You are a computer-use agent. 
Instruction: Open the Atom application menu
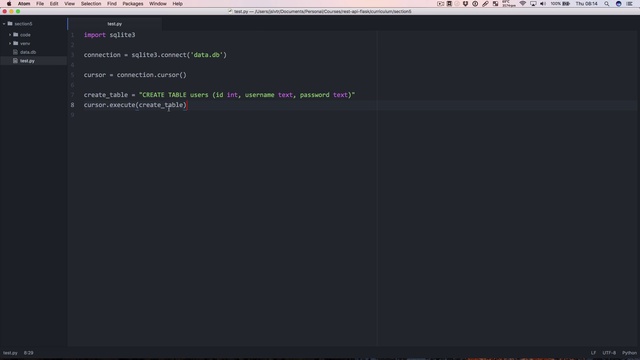[24, 4]
